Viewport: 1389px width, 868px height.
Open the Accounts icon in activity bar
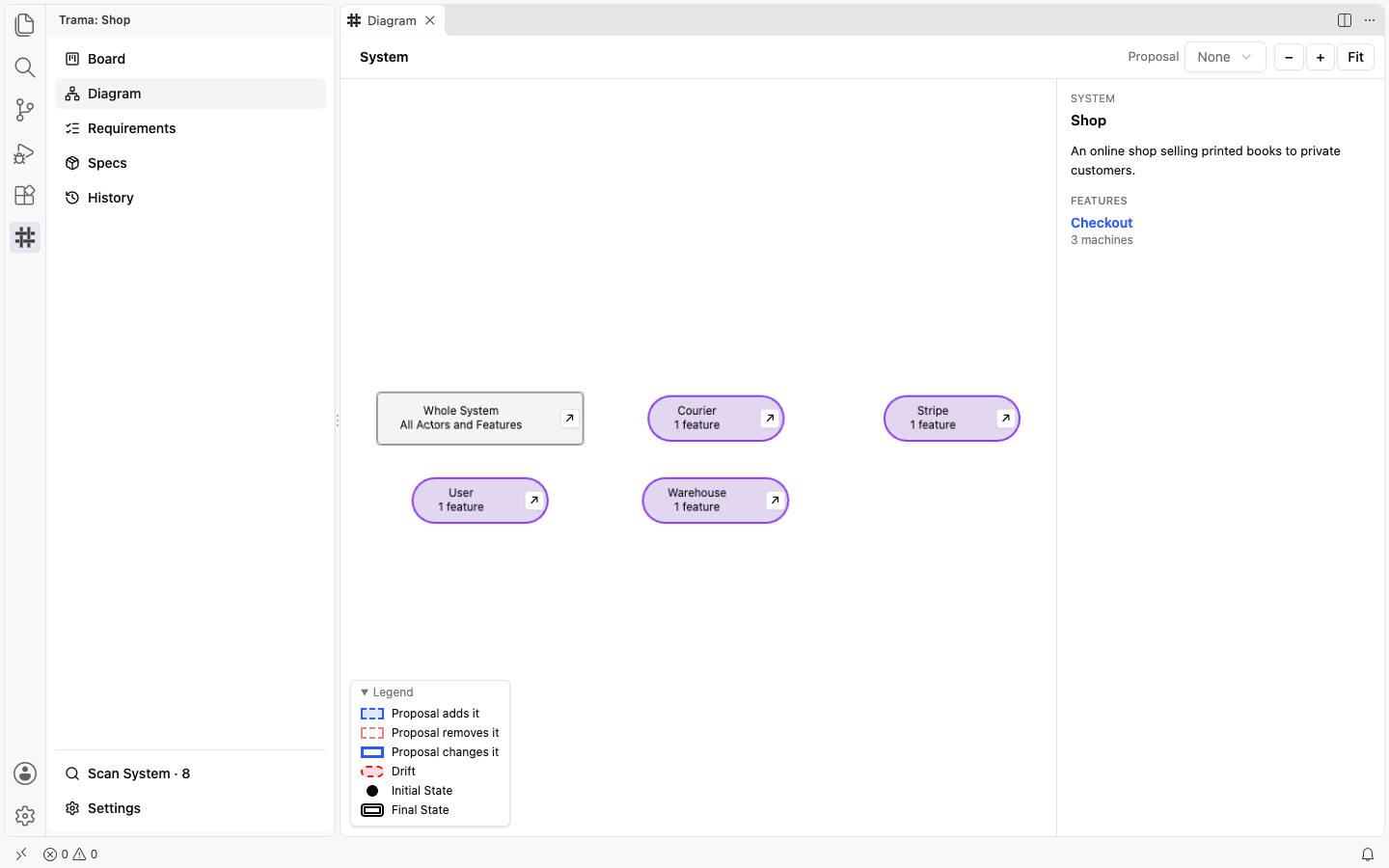25,773
